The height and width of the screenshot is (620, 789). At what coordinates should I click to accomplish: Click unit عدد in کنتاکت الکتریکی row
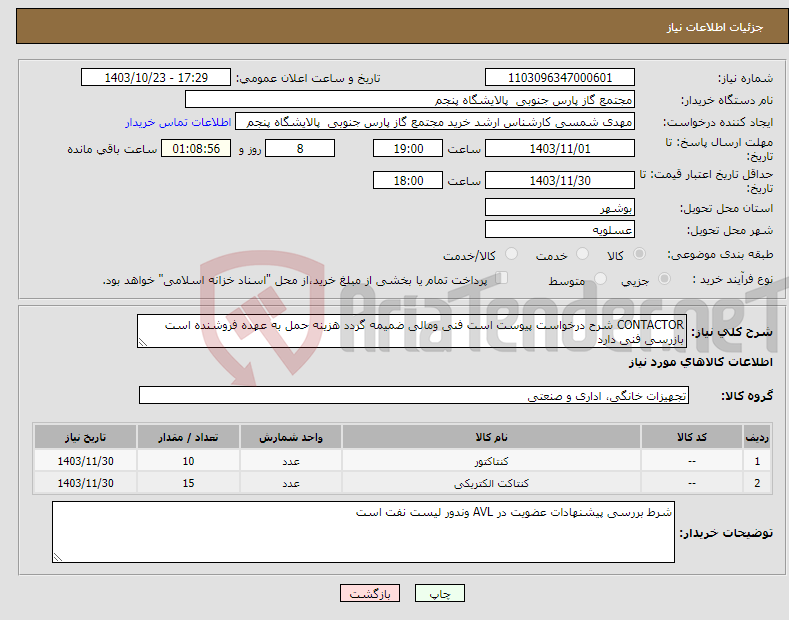(291, 483)
